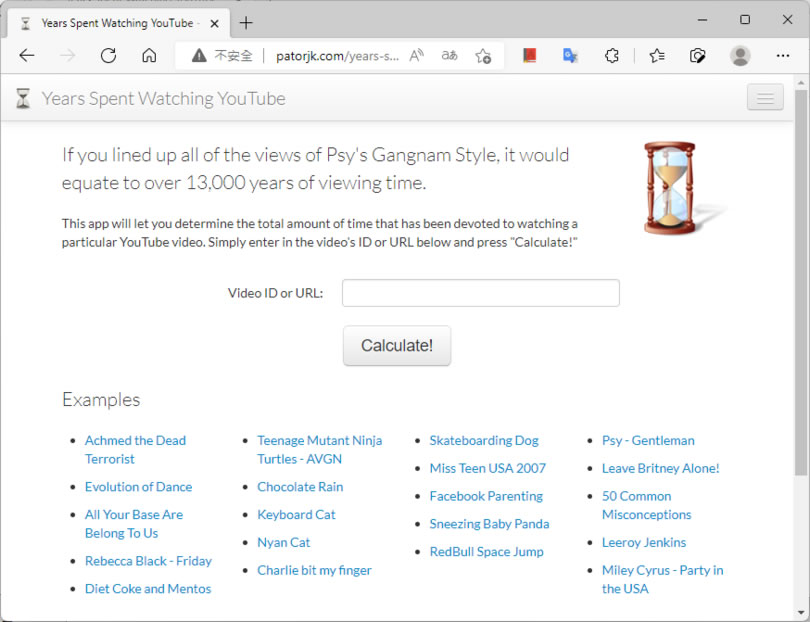
Task: Open the Diet Coke and Mentos example
Action: tap(148, 589)
